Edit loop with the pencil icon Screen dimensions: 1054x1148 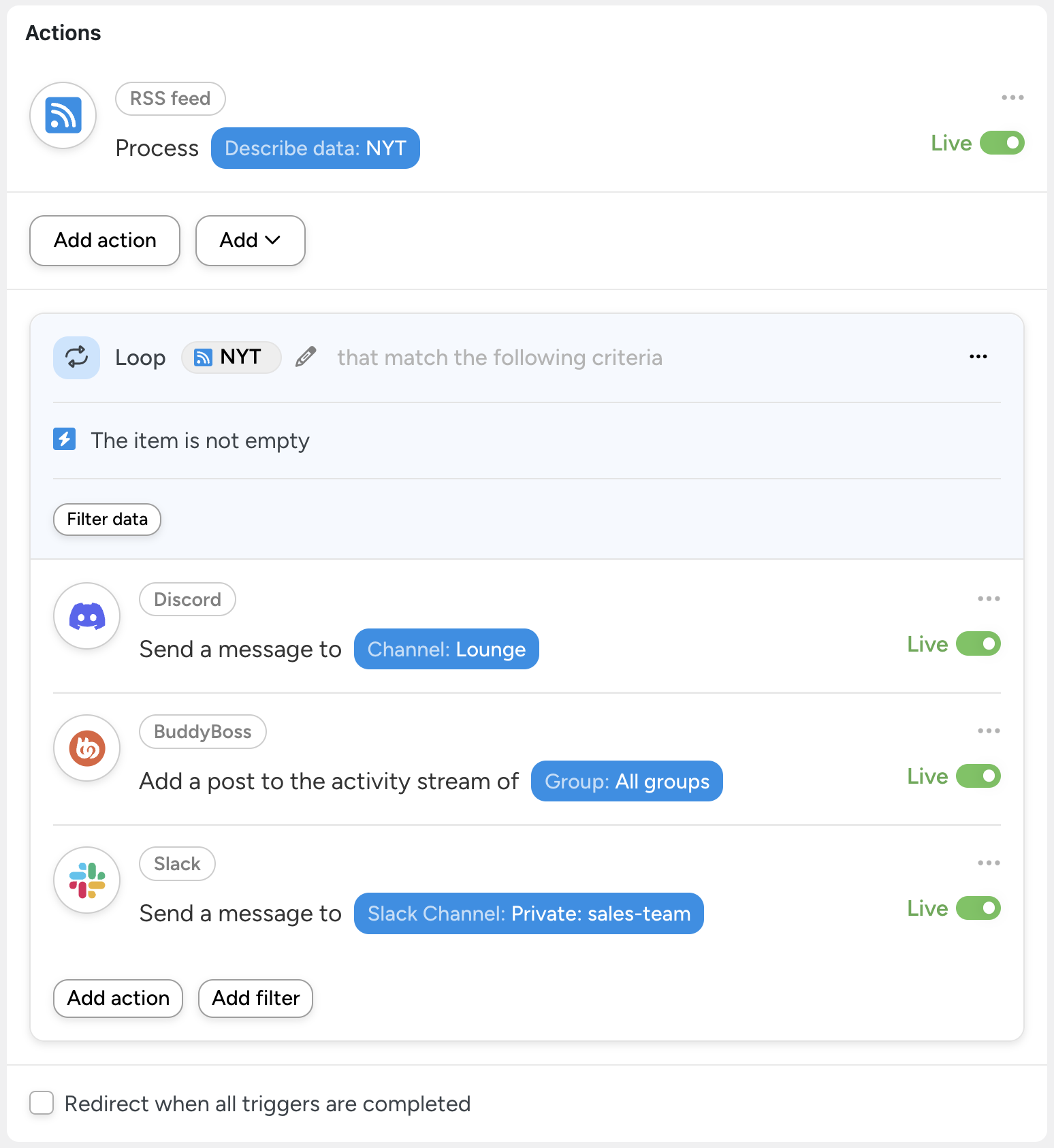306,357
